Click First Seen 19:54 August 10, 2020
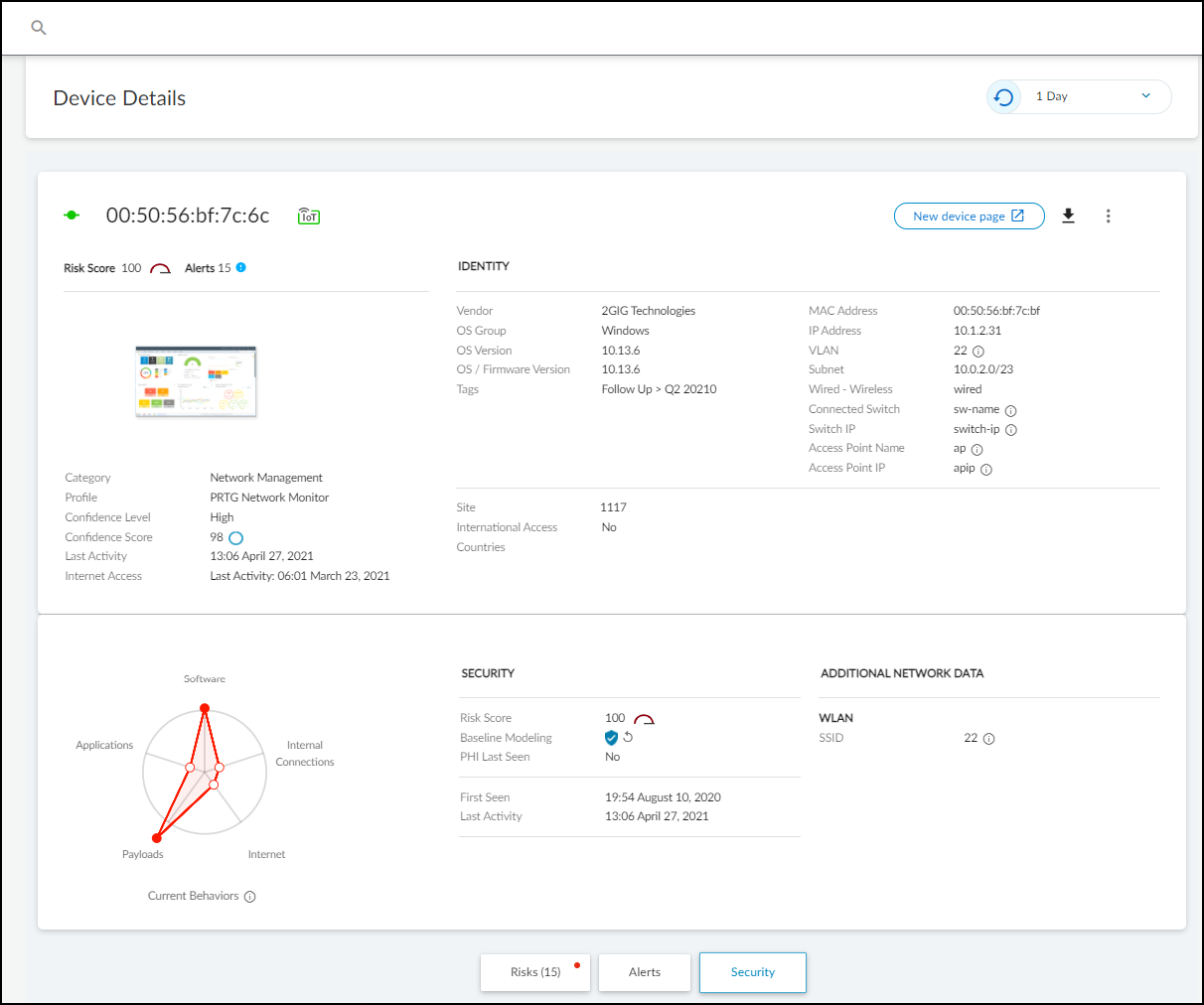 click(x=663, y=797)
